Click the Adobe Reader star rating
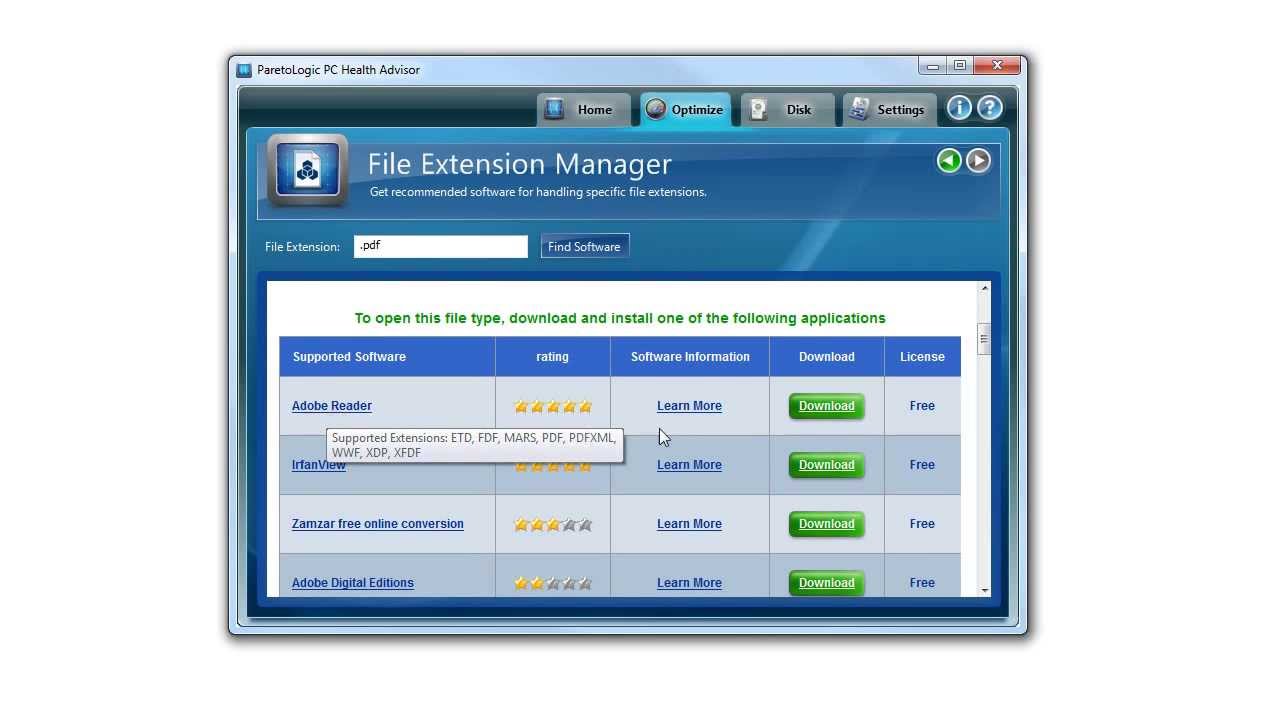1280x720 pixels. 553,406
